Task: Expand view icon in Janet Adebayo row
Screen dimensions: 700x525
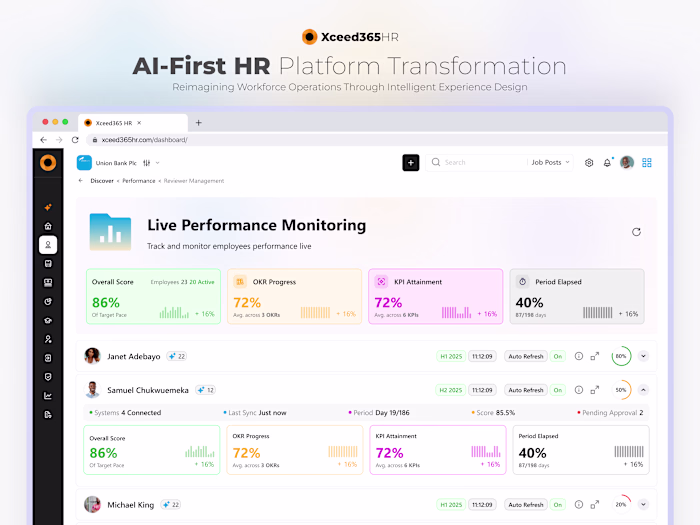Action: (595, 356)
